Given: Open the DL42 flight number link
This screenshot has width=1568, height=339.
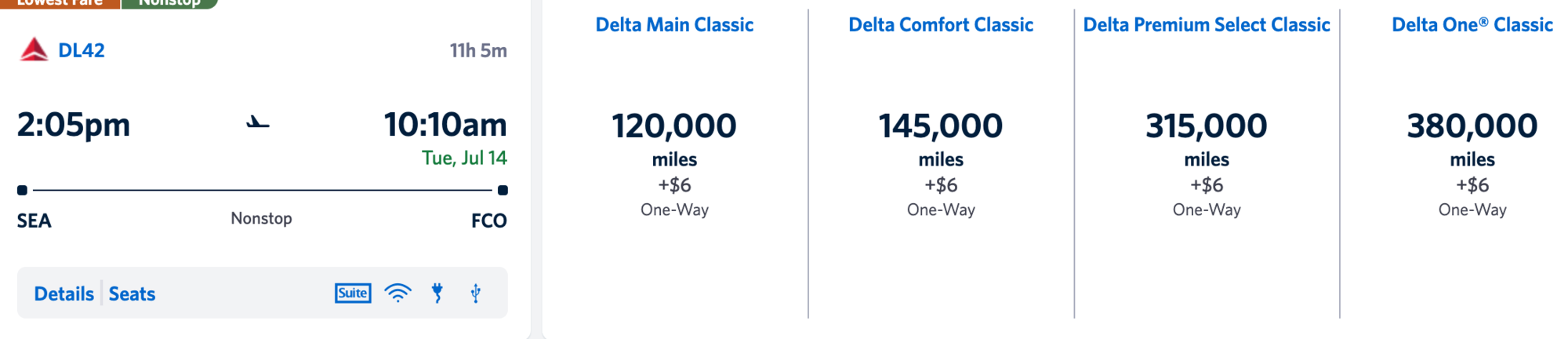Looking at the screenshot, I should (82, 50).
